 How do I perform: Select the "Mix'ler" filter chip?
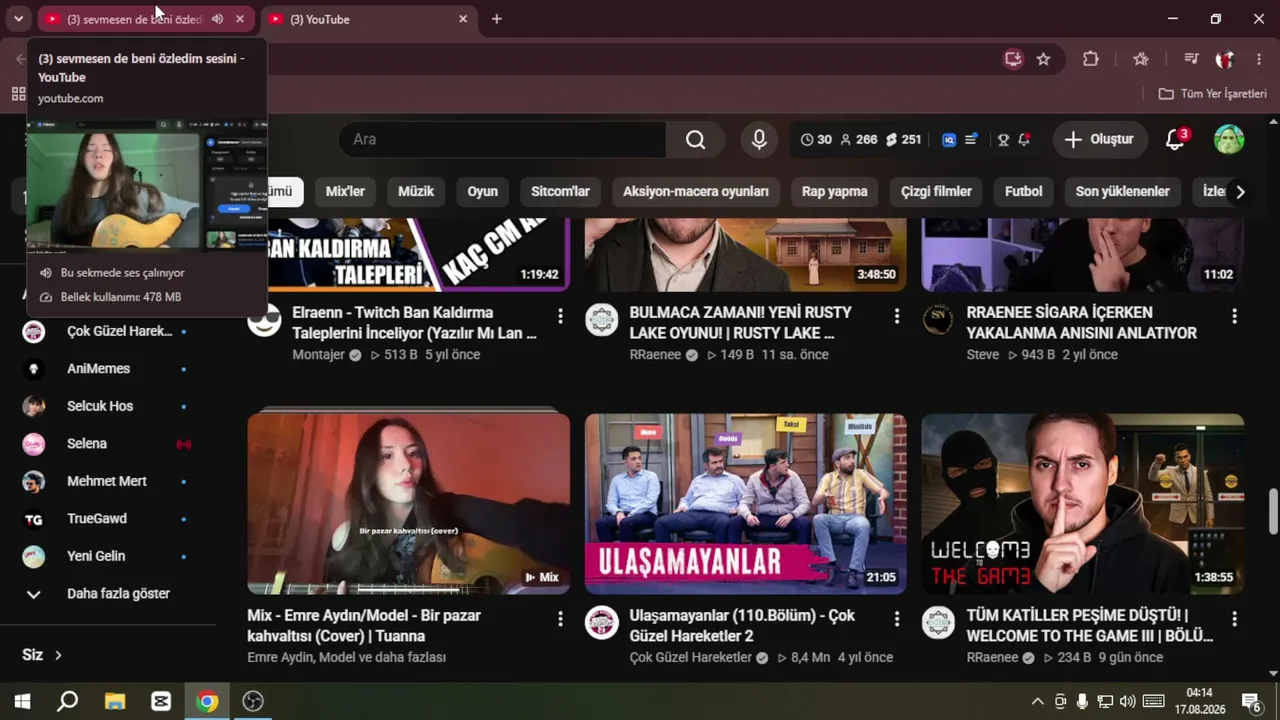[345, 191]
